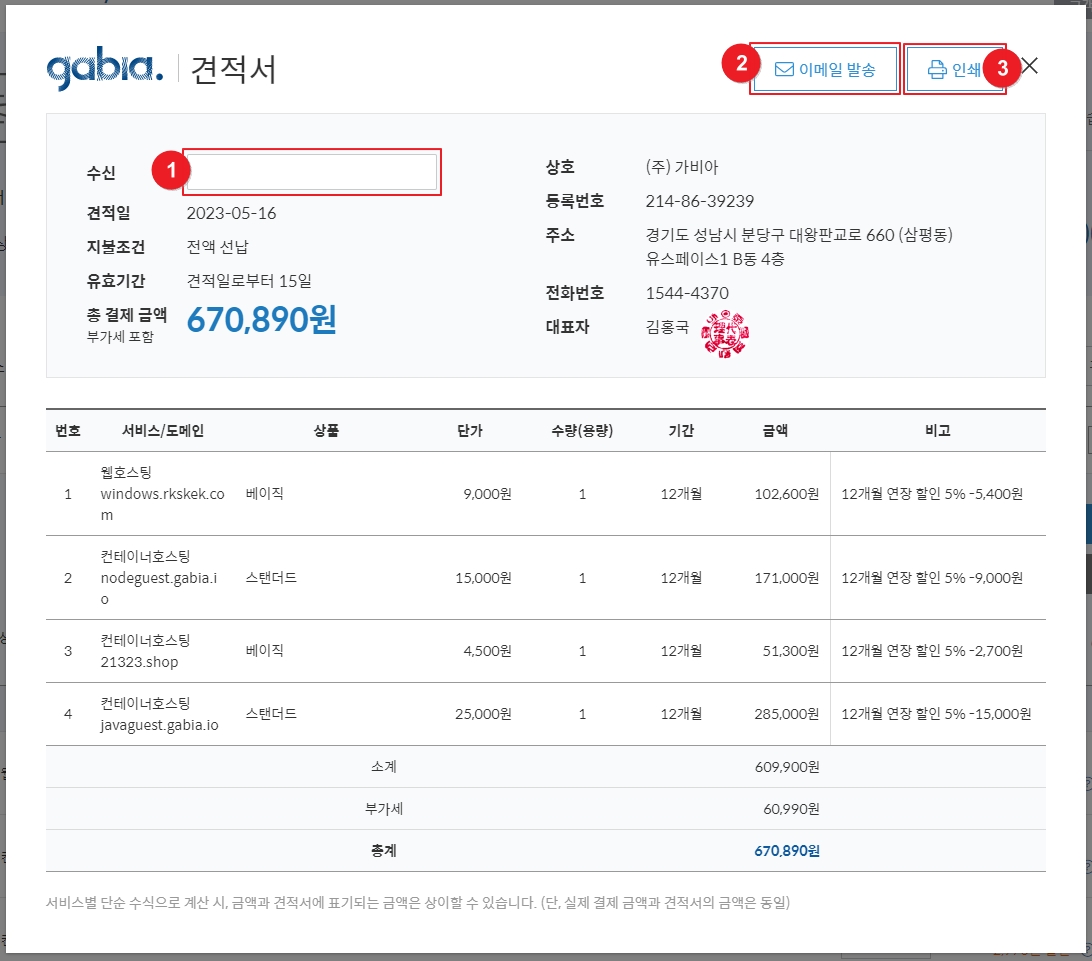1092x961 pixels.
Task: Click the 25,000원 unit price cell
Action: tap(483, 714)
